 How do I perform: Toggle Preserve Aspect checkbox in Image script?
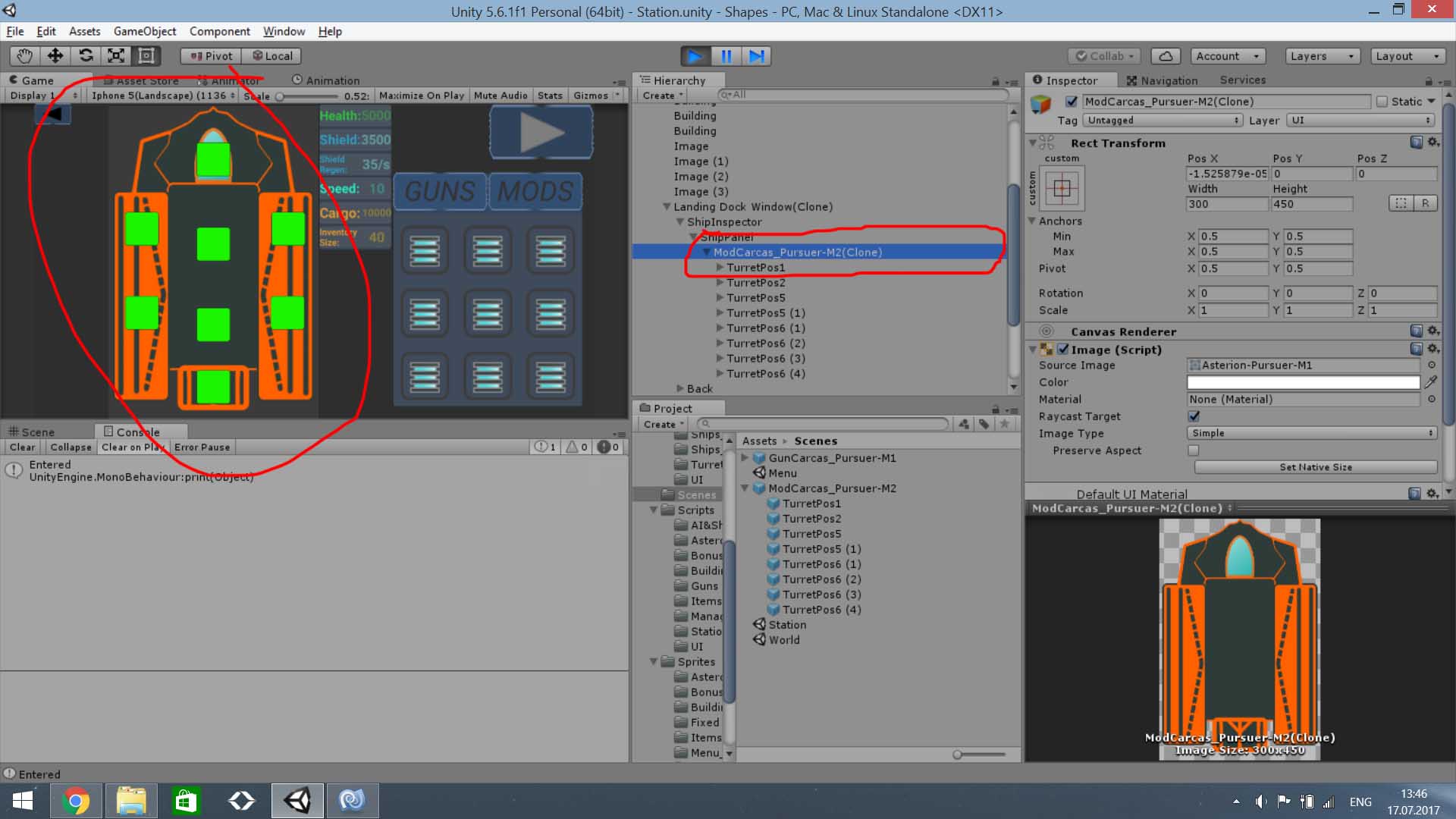1193,449
